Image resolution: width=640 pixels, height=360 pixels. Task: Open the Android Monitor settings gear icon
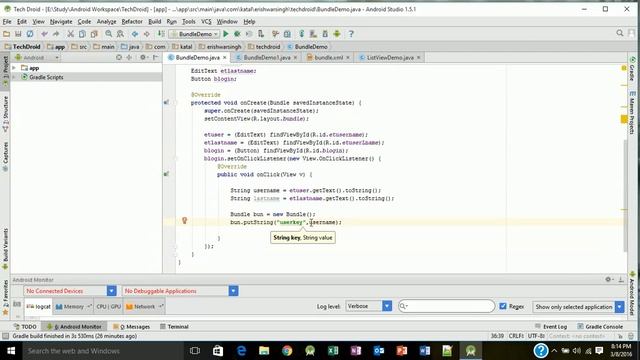608,280
